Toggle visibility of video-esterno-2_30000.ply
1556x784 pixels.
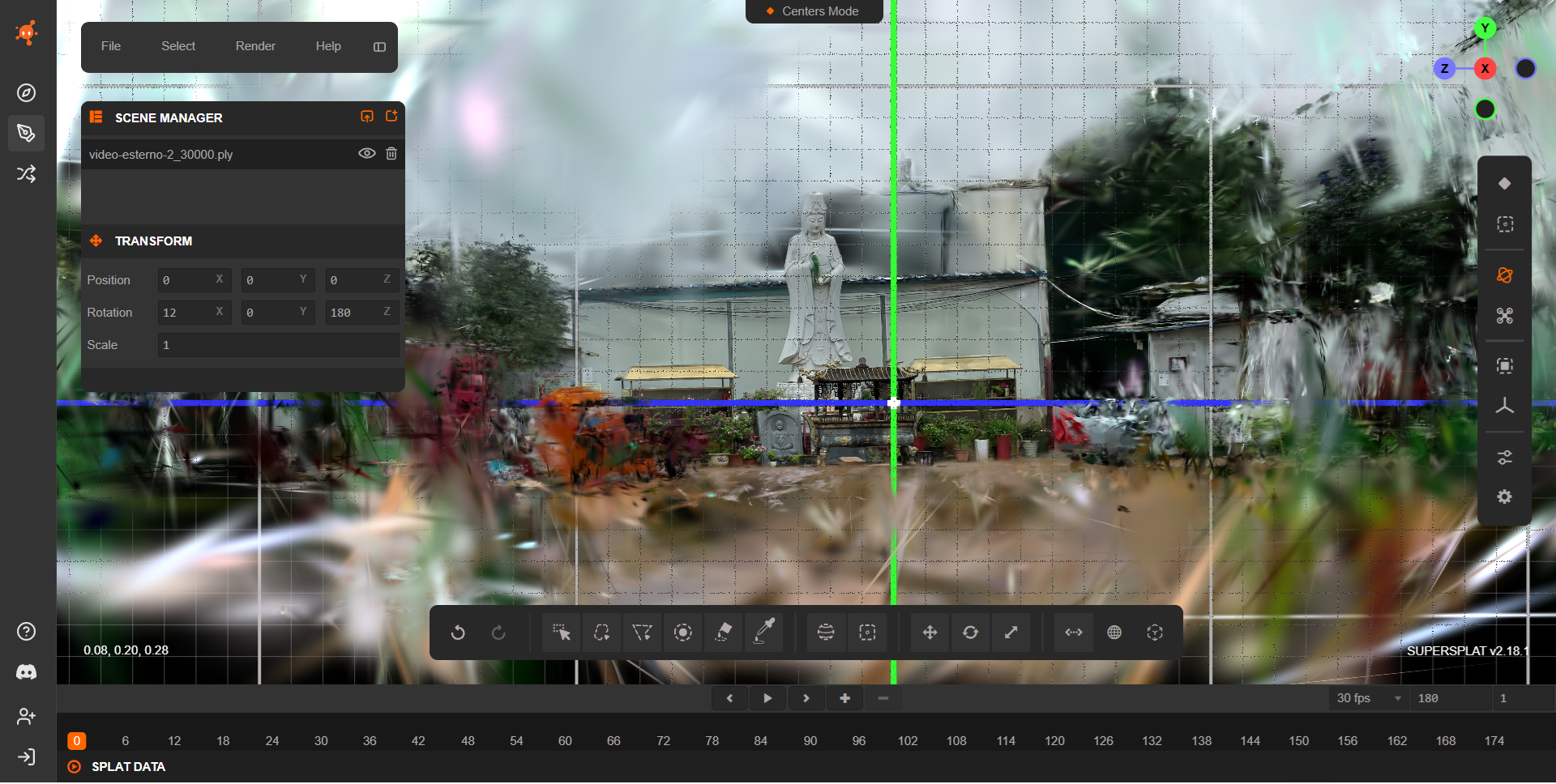367,154
